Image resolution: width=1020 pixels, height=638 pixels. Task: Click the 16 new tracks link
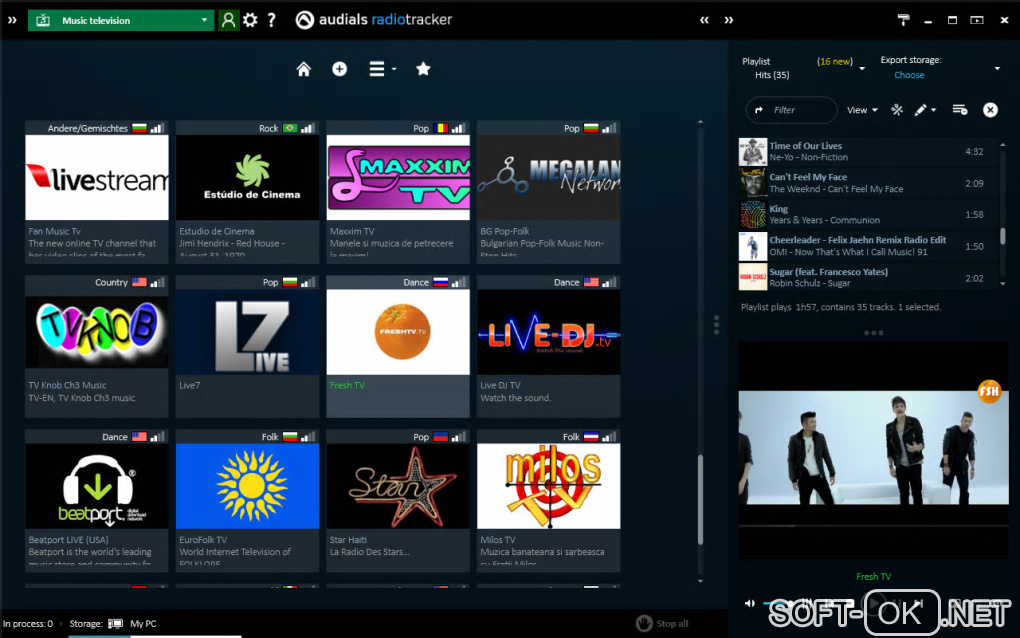pos(835,61)
